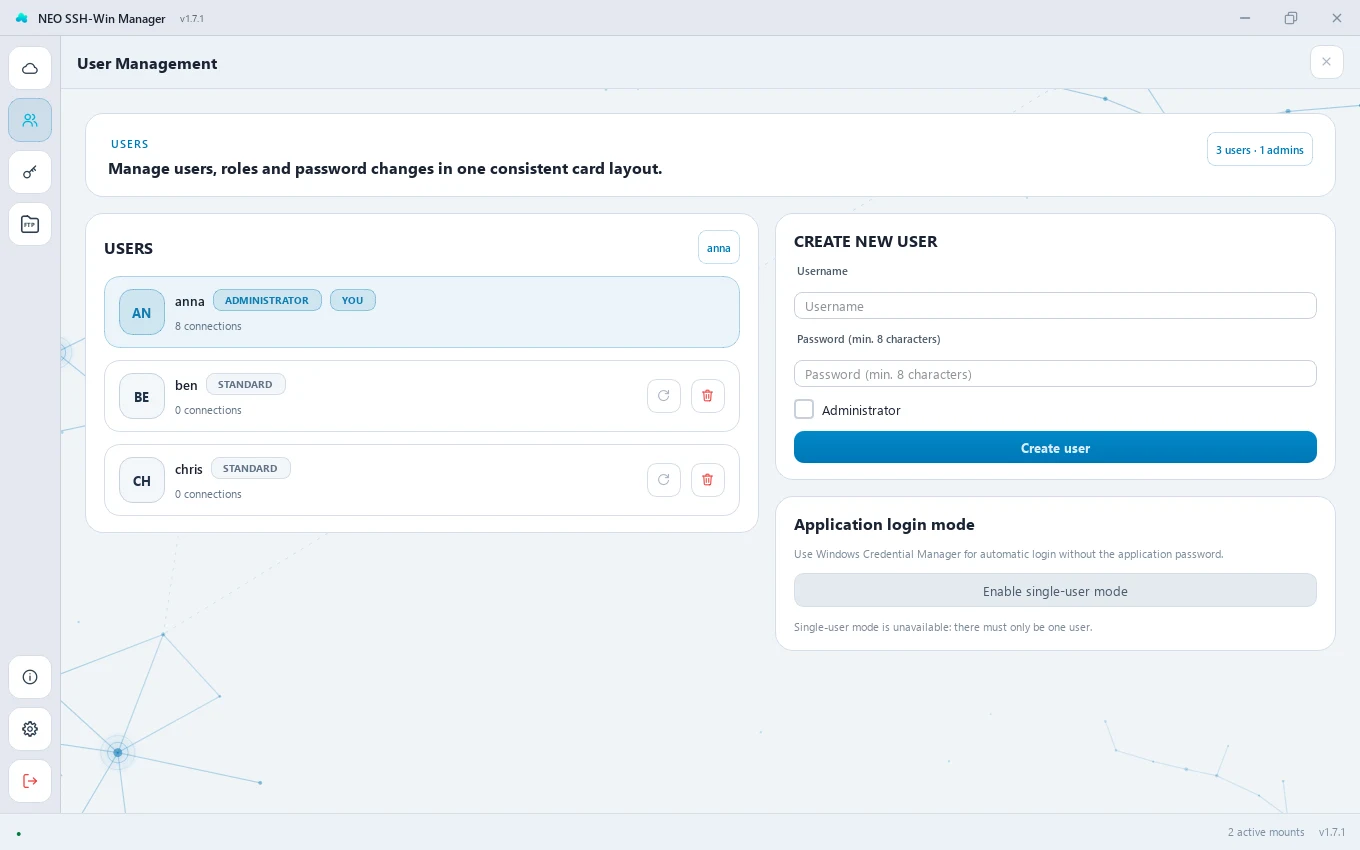This screenshot has height=850, width=1360.
Task: Select the user name 'ben'
Action: 186,385
